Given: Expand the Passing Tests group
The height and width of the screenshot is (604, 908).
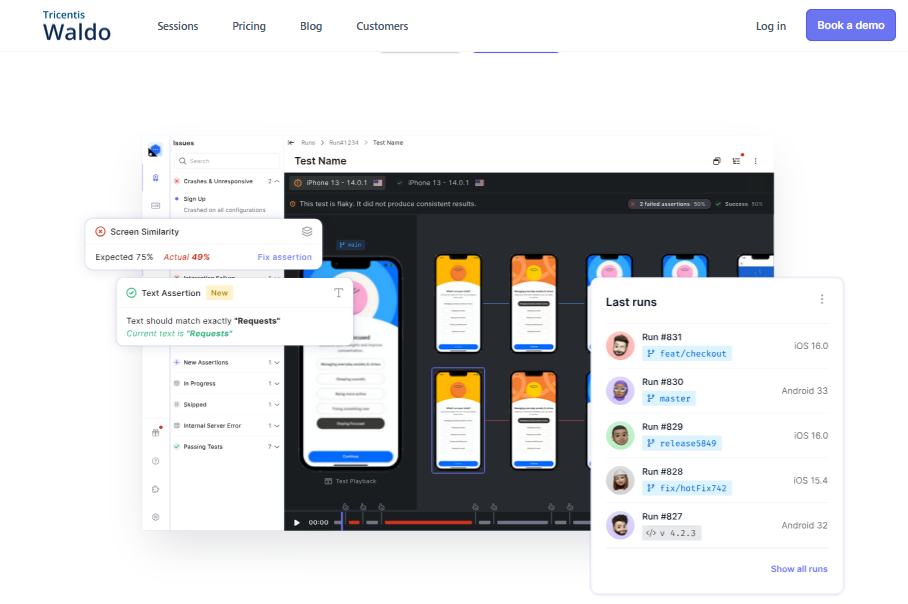Looking at the screenshot, I should pos(277,447).
